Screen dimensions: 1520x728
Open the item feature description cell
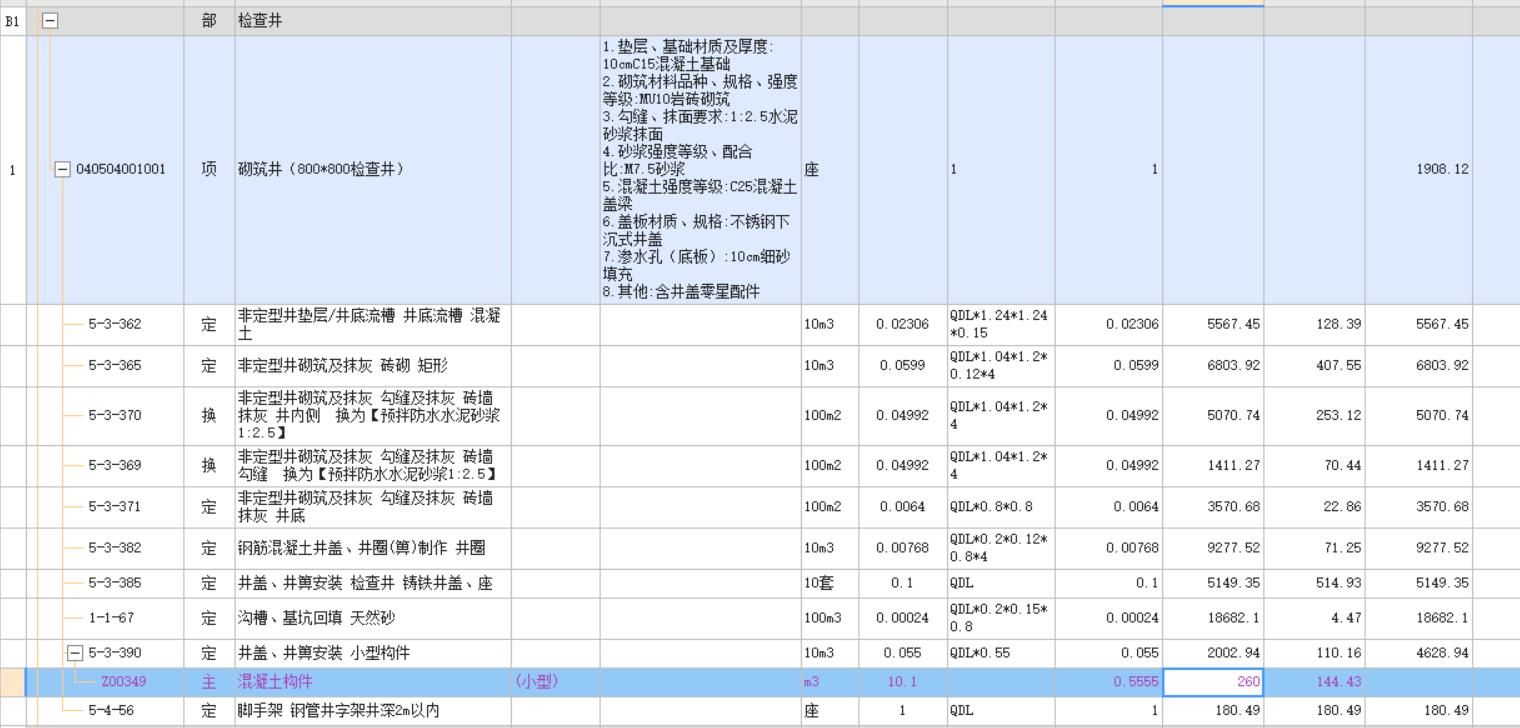700,170
